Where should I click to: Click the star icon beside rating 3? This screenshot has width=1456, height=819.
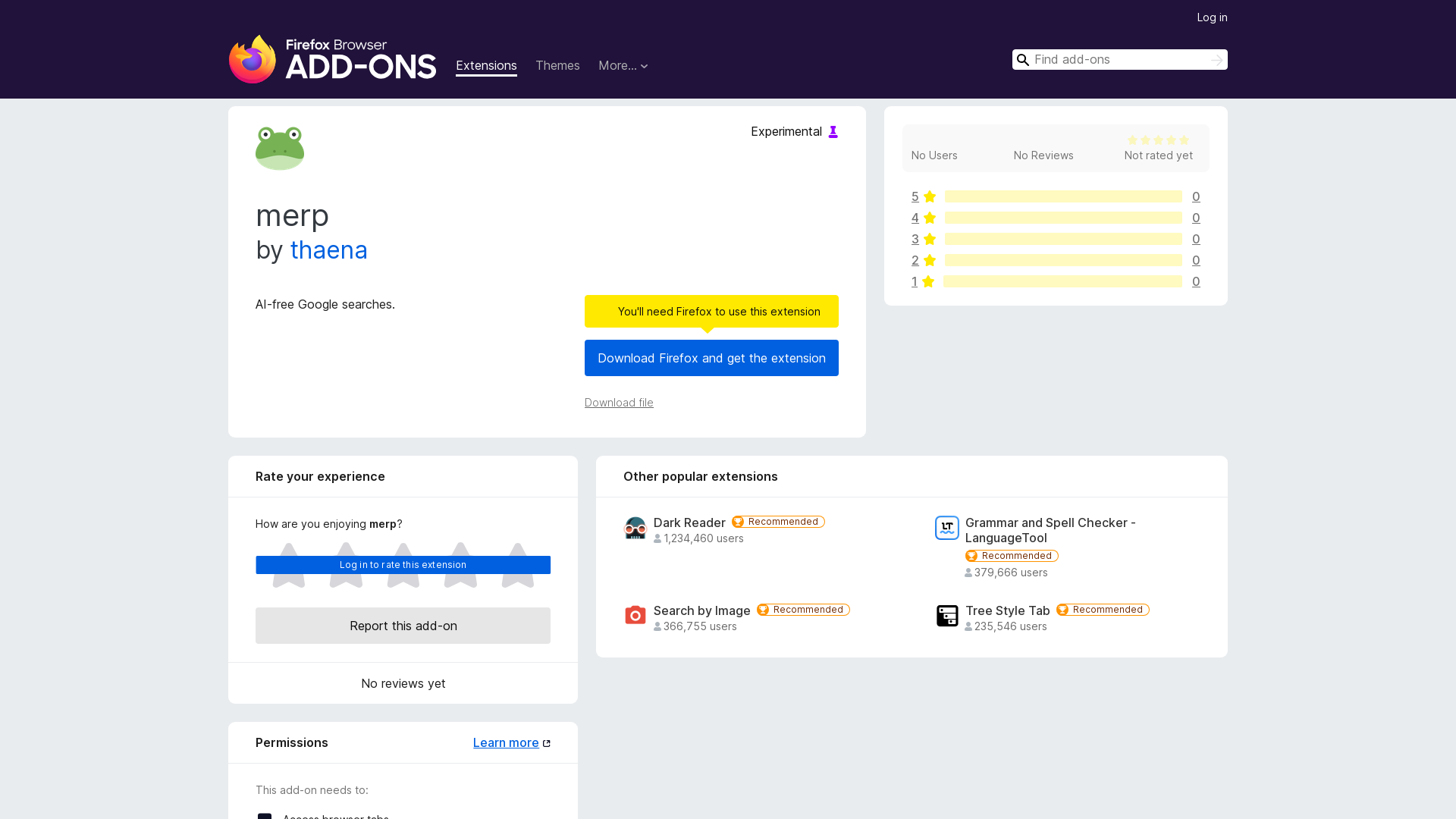pos(930,239)
